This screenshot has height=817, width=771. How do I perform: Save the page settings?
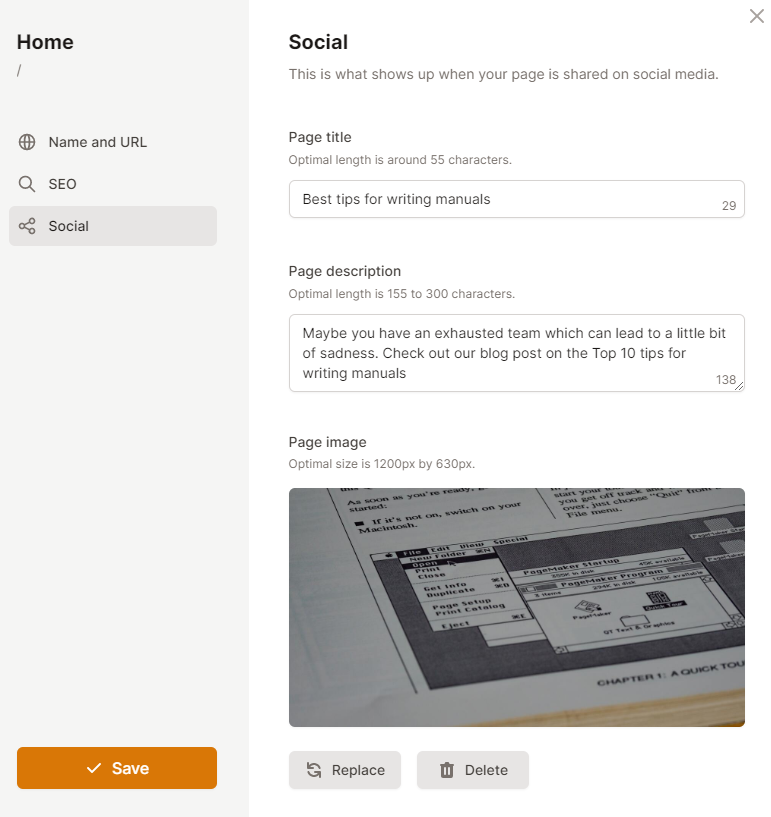pos(117,768)
